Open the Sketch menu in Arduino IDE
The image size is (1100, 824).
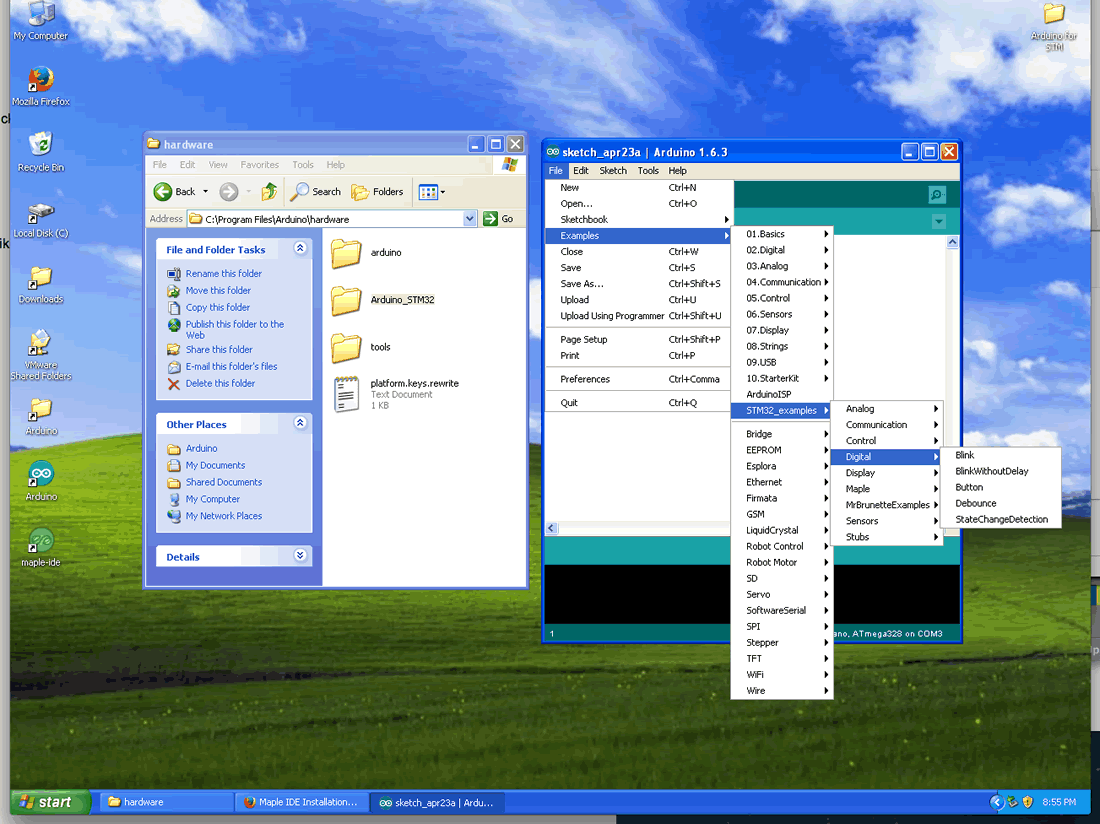tap(613, 170)
